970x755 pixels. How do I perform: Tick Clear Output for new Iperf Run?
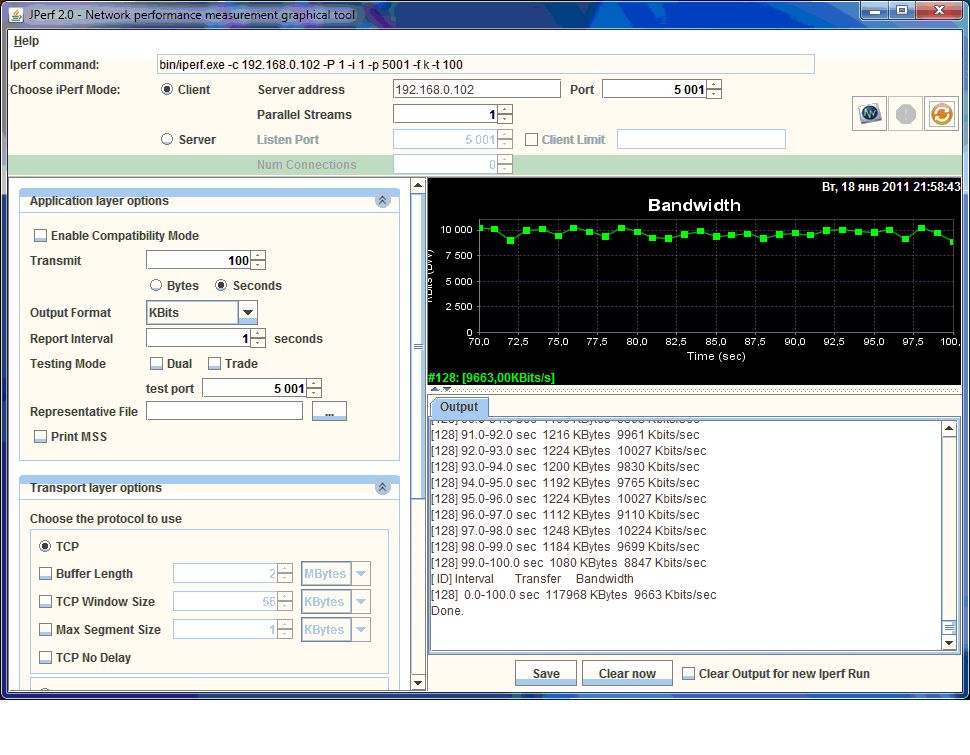(689, 674)
